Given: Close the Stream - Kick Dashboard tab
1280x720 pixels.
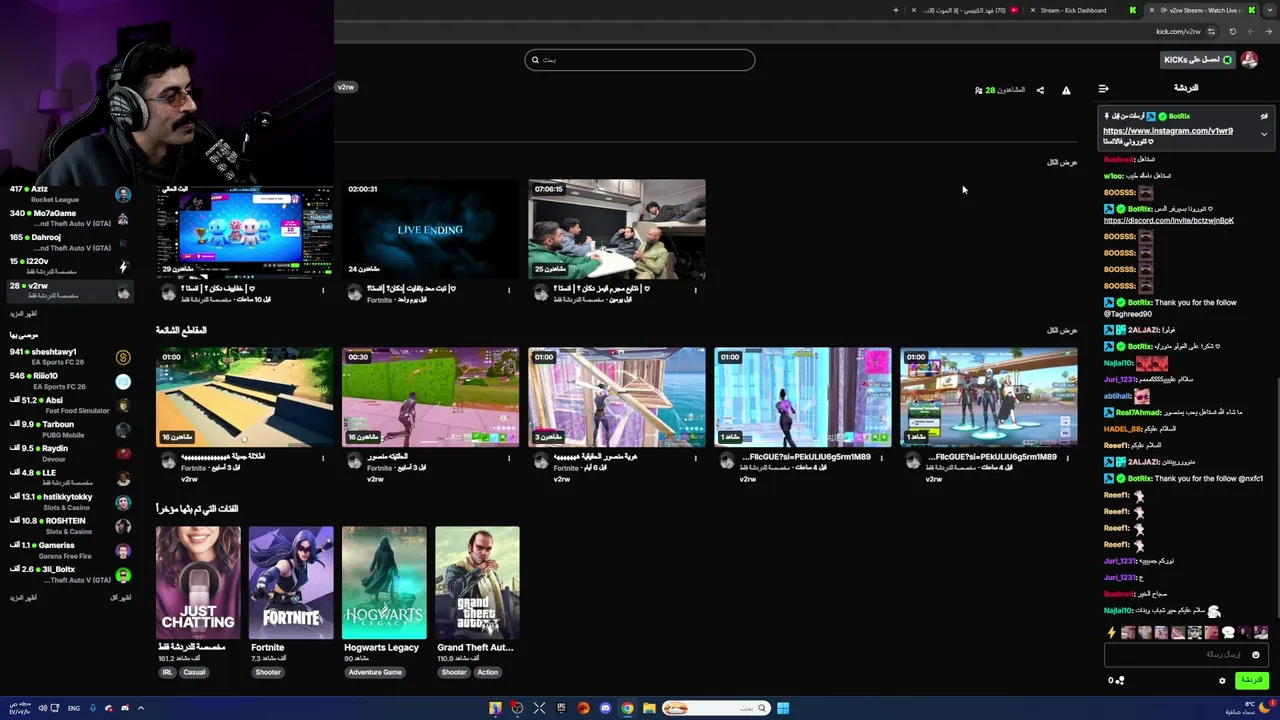Looking at the screenshot, I should pos(1032,10).
